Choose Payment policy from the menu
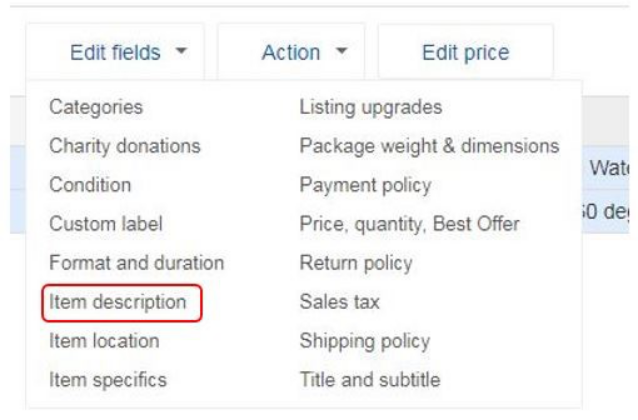The height and width of the screenshot is (420, 638). tap(366, 185)
